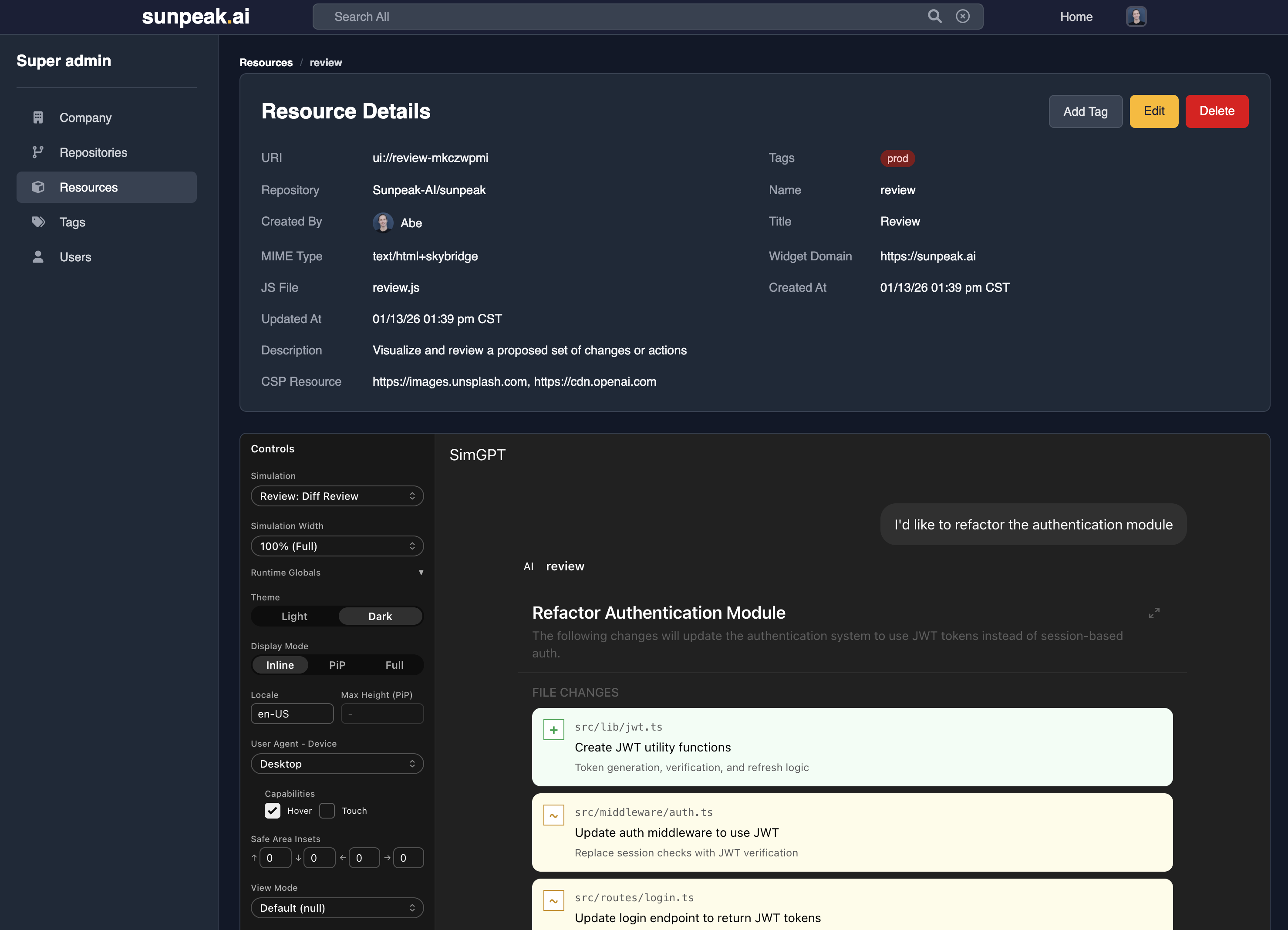
Task: Collapse the Runtime Globals section
Action: 421,573
